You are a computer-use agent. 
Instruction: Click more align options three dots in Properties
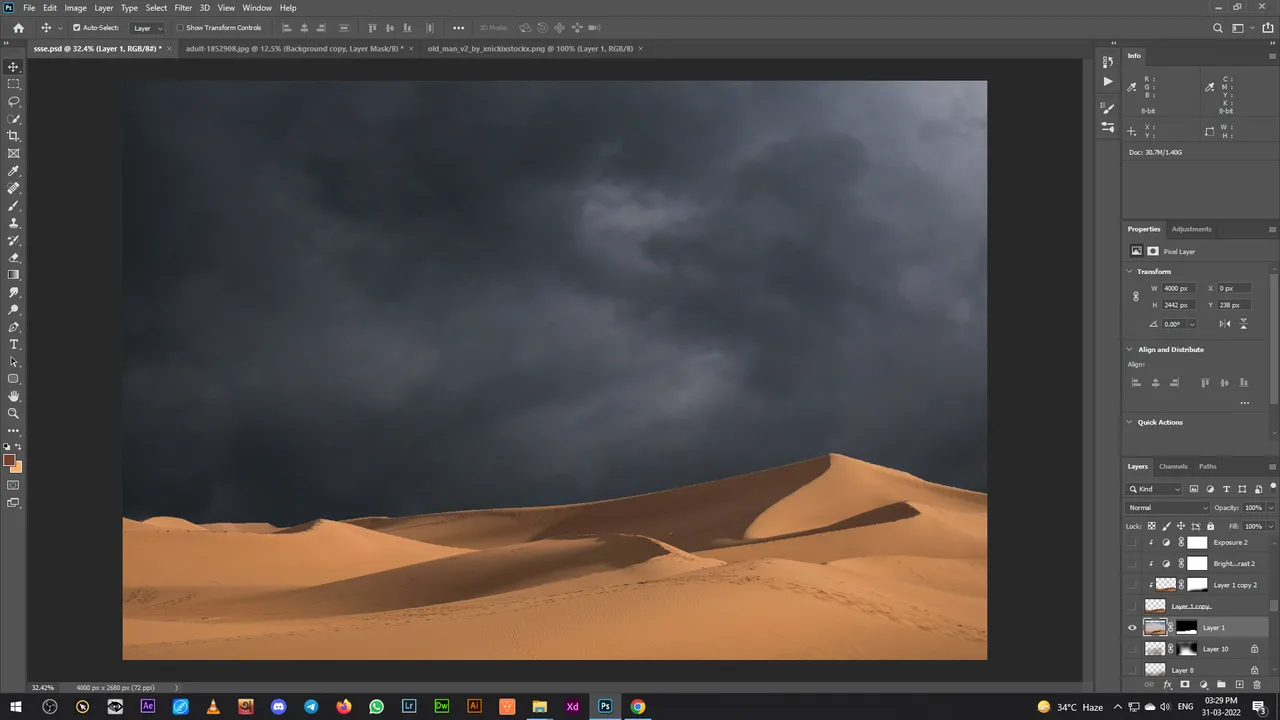(1244, 403)
